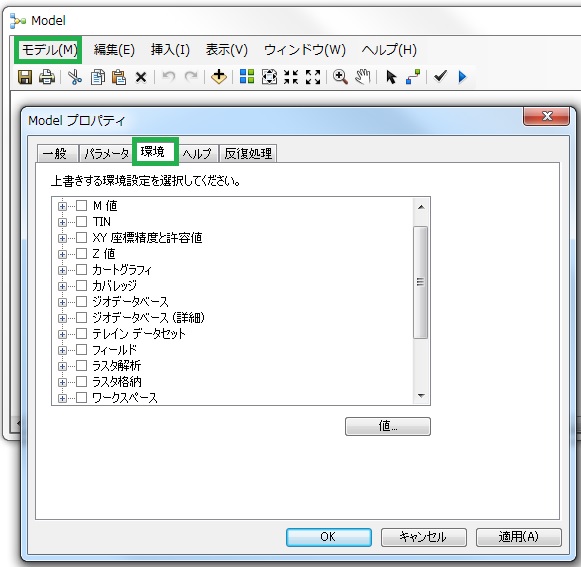Open the 挿入(I) menu
Image resolution: width=581 pixels, height=567 pixels.
click(170, 50)
